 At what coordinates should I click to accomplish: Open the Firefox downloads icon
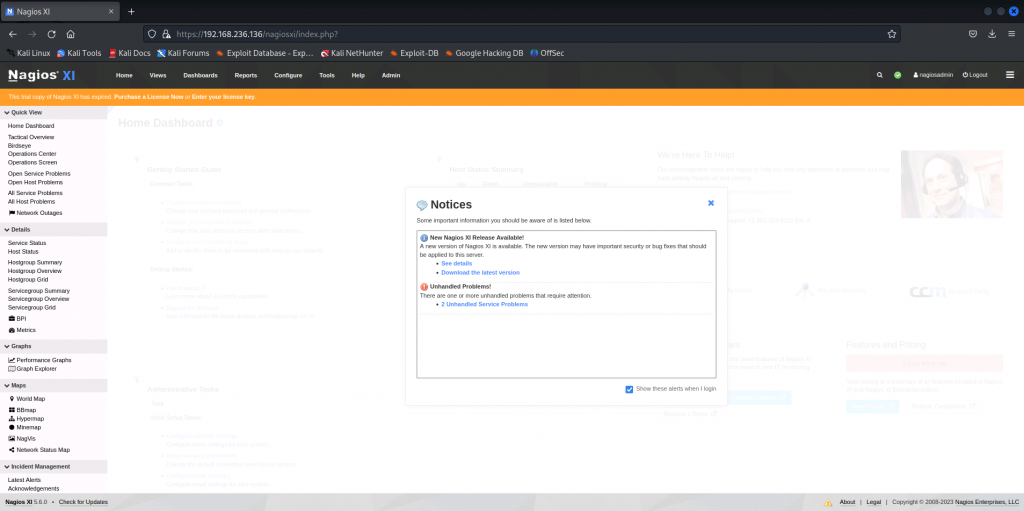[992, 34]
